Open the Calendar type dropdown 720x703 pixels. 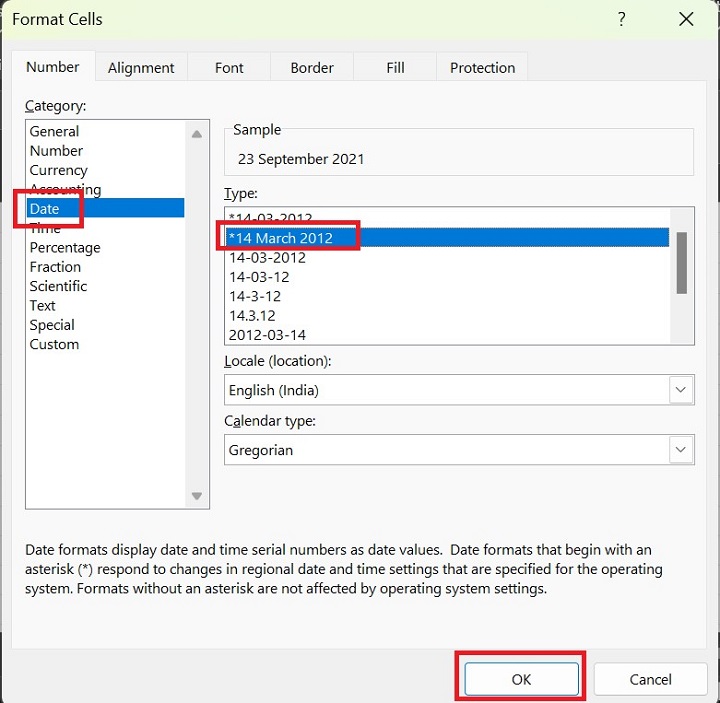pyautogui.click(x=681, y=450)
